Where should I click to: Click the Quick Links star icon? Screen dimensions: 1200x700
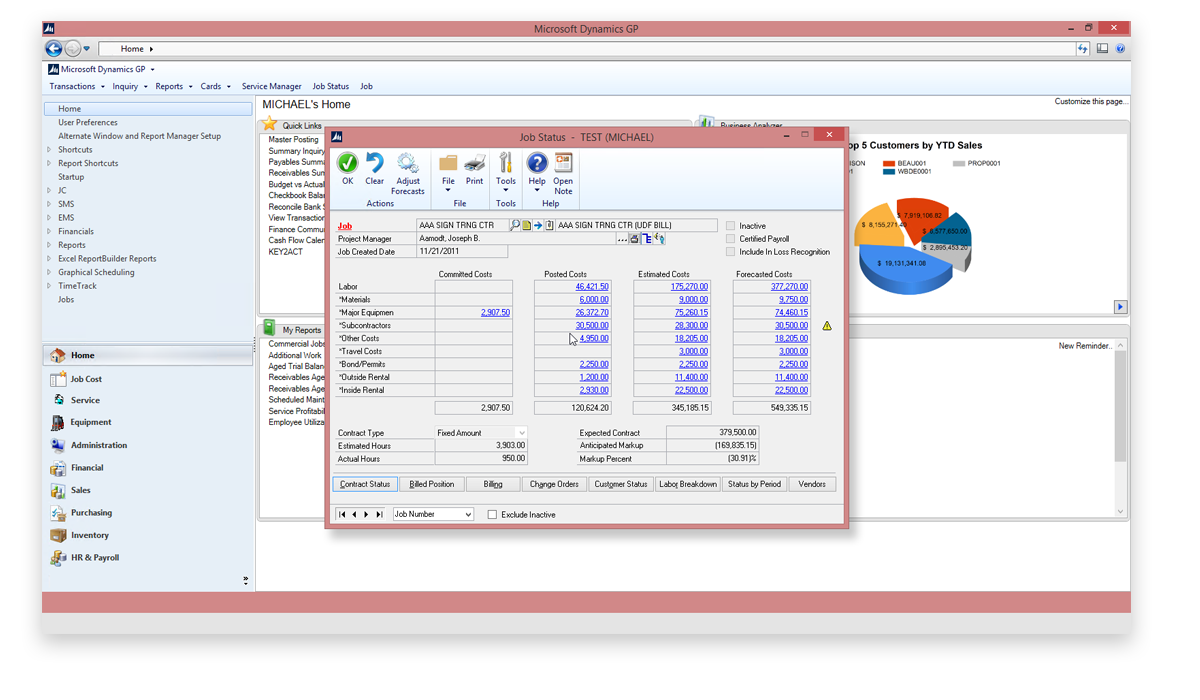click(269, 124)
